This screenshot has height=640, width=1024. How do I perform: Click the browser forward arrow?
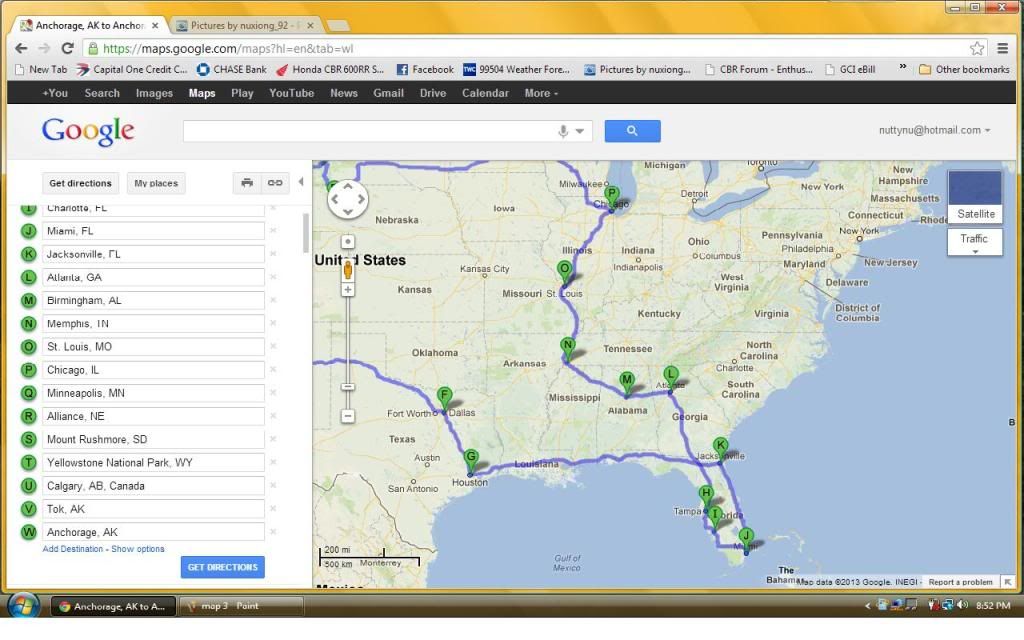point(44,48)
